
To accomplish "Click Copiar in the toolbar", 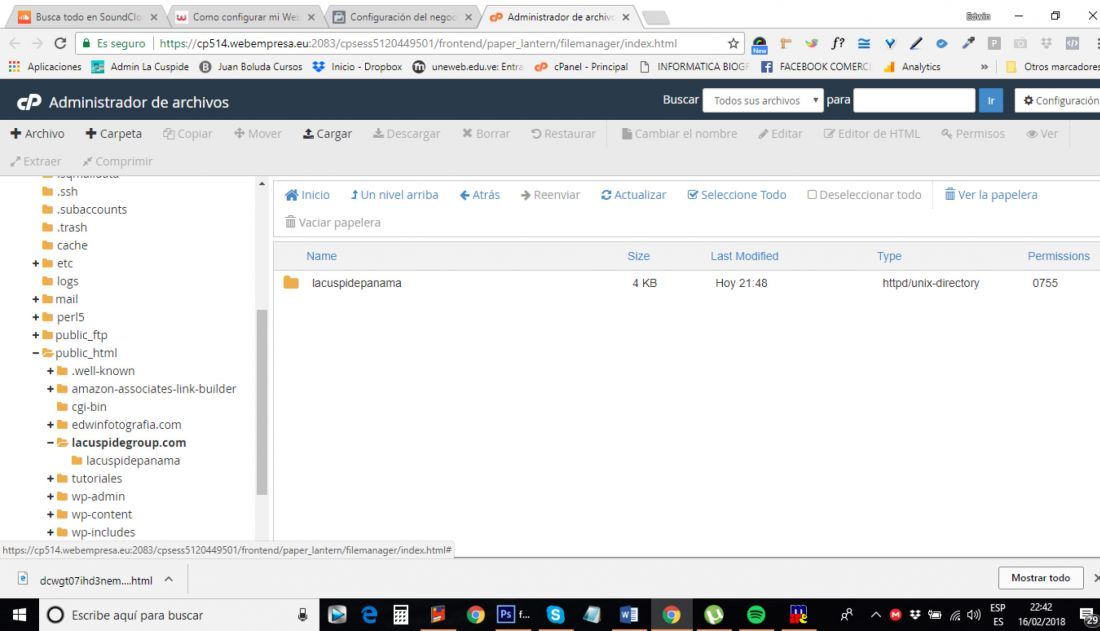I will click(187, 133).
